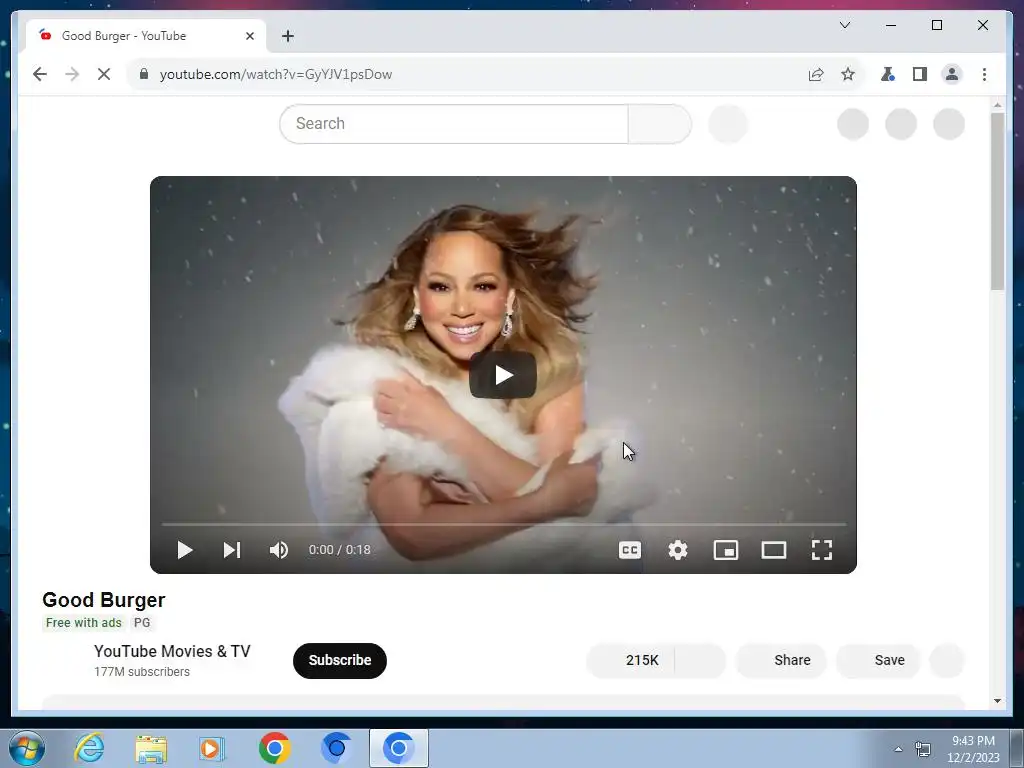Click the large center play button overlay
Image resolution: width=1024 pixels, height=768 pixels.
pos(503,375)
